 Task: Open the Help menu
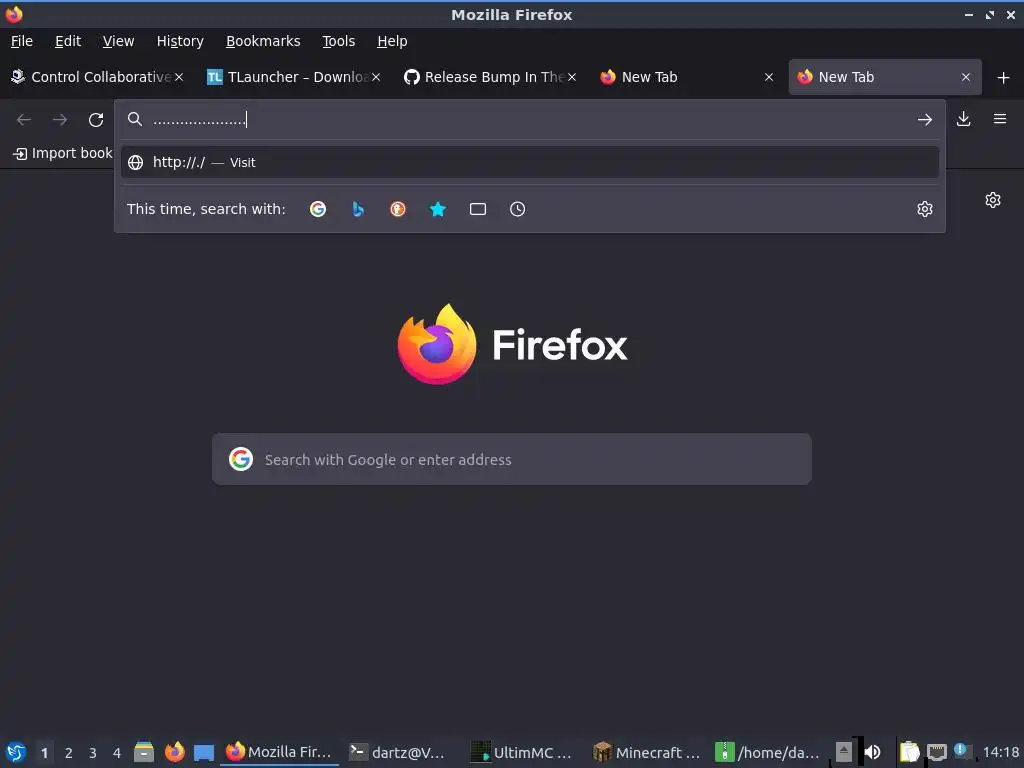pyautogui.click(x=392, y=41)
